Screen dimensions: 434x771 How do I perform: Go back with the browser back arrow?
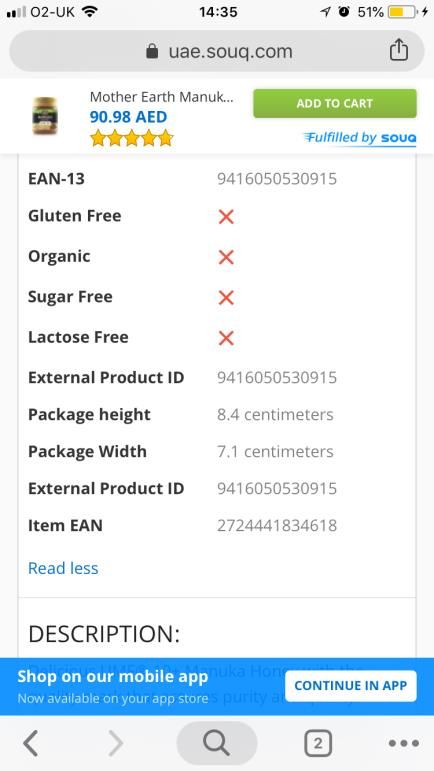coord(30,743)
